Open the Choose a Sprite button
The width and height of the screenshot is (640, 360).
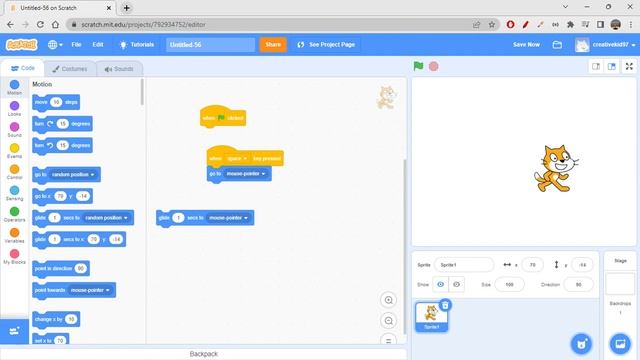(581, 344)
